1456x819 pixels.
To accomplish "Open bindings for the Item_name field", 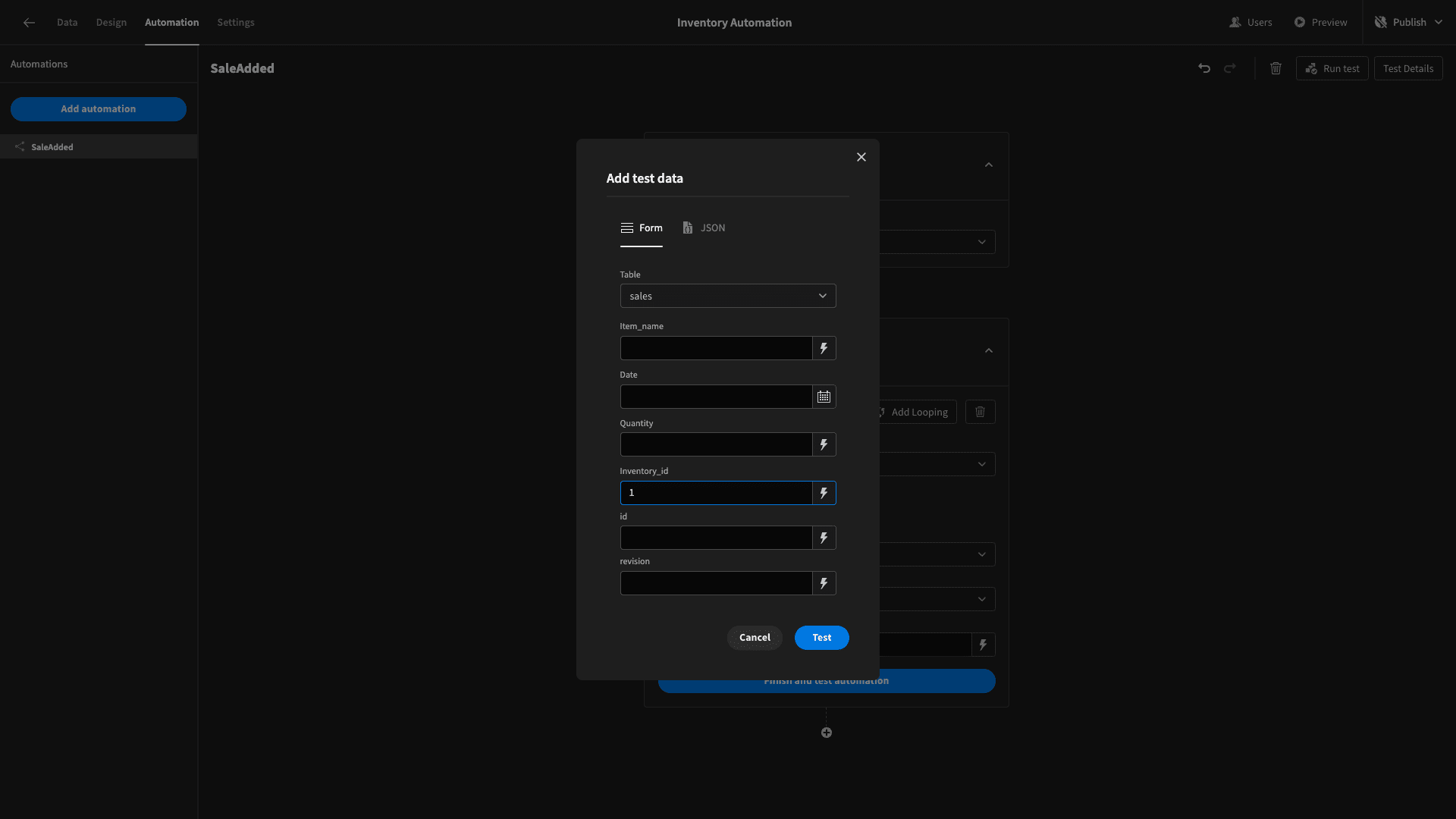I will tap(824, 348).
